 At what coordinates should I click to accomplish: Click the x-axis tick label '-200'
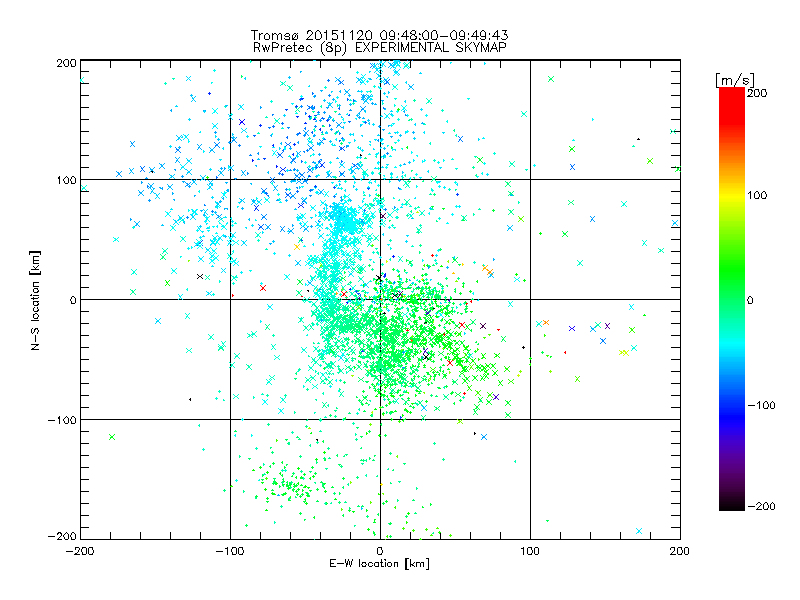point(80,551)
